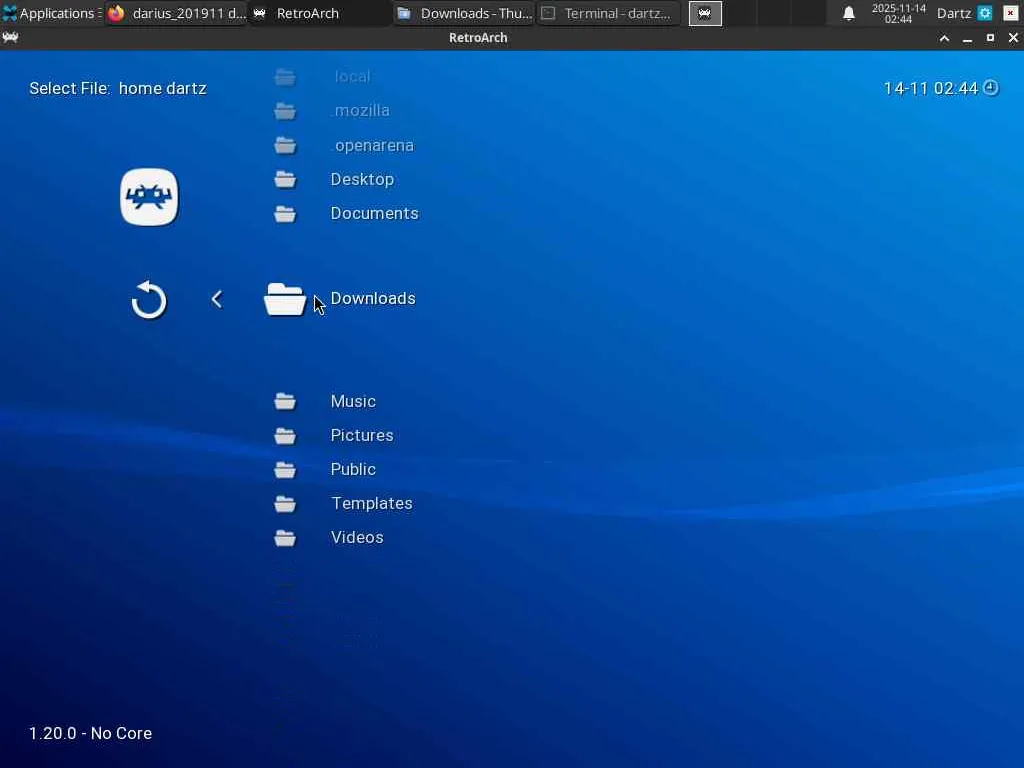Click the folder icon beside Documents

click(285, 214)
